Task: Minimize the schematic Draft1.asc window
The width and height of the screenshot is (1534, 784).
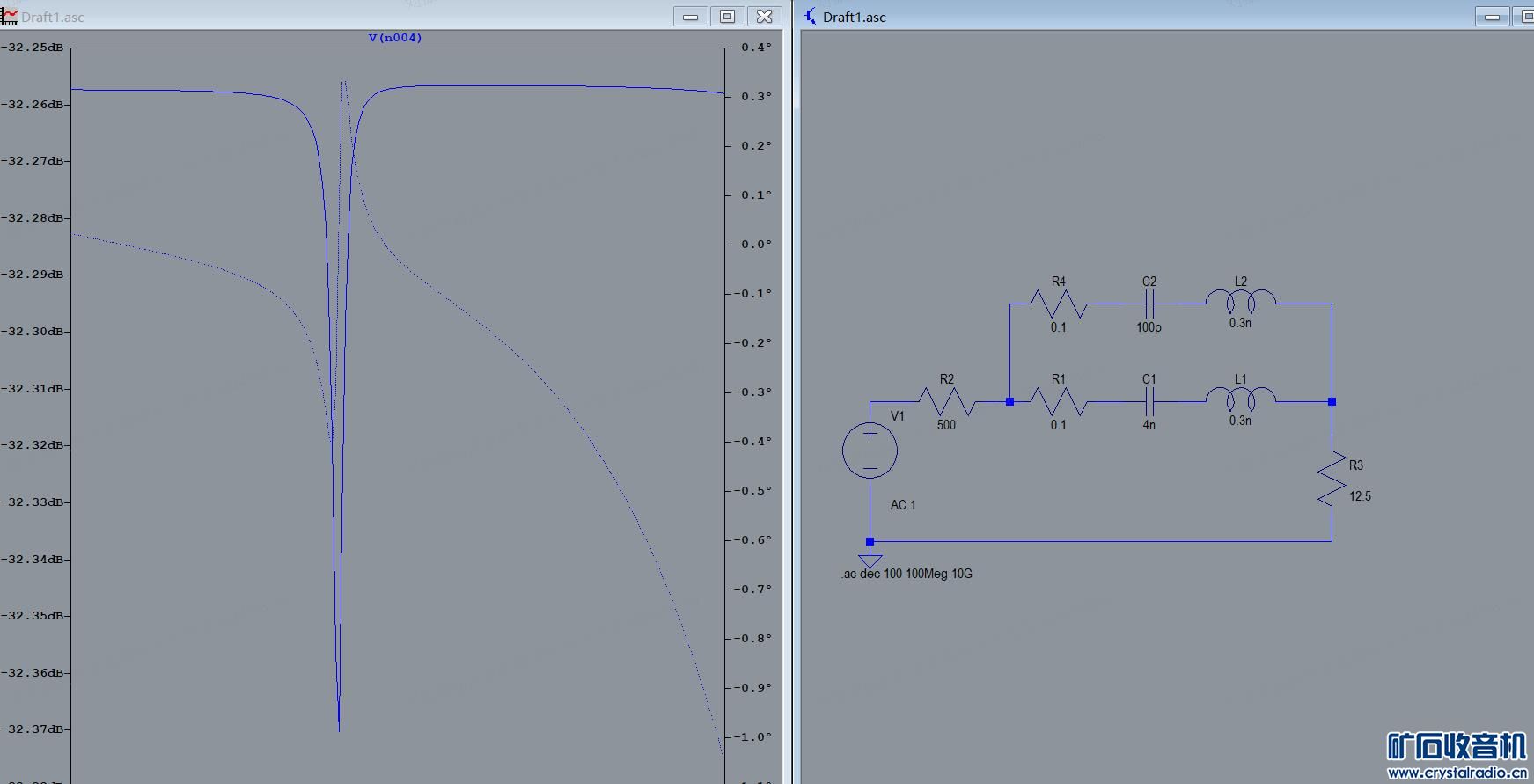Action: click(x=1492, y=17)
